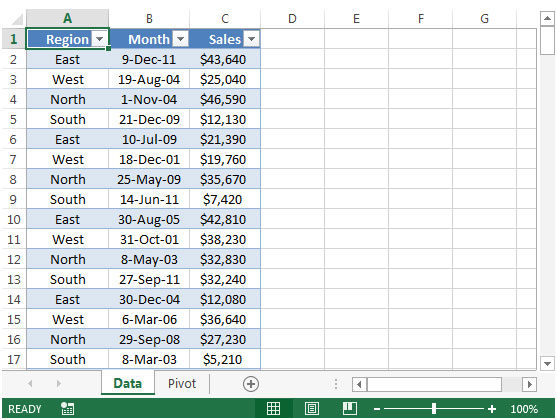Open the Sales column filter dropdown
The height and width of the screenshot is (420, 557).
tap(252, 39)
